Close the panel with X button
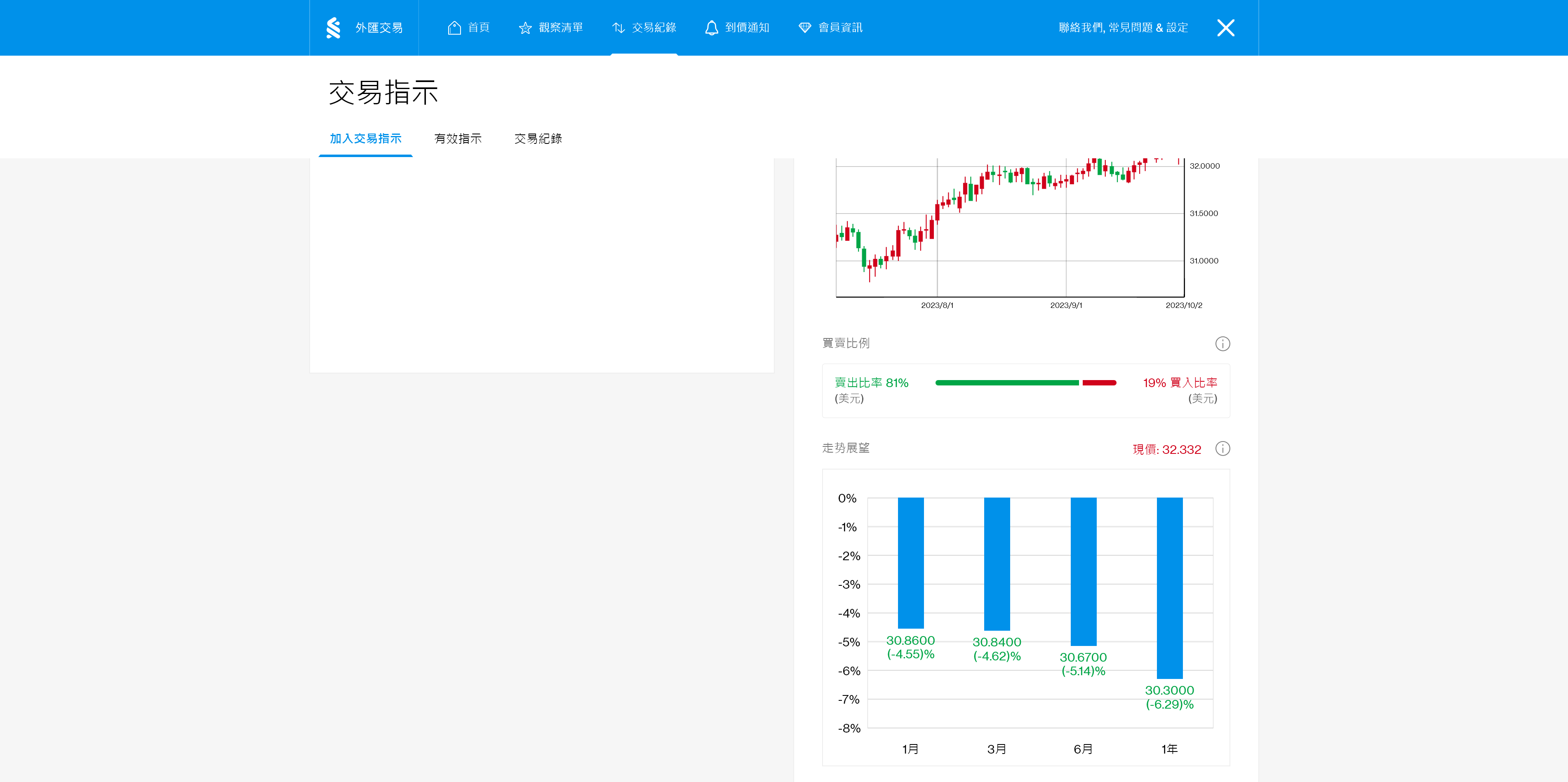 click(x=1225, y=28)
